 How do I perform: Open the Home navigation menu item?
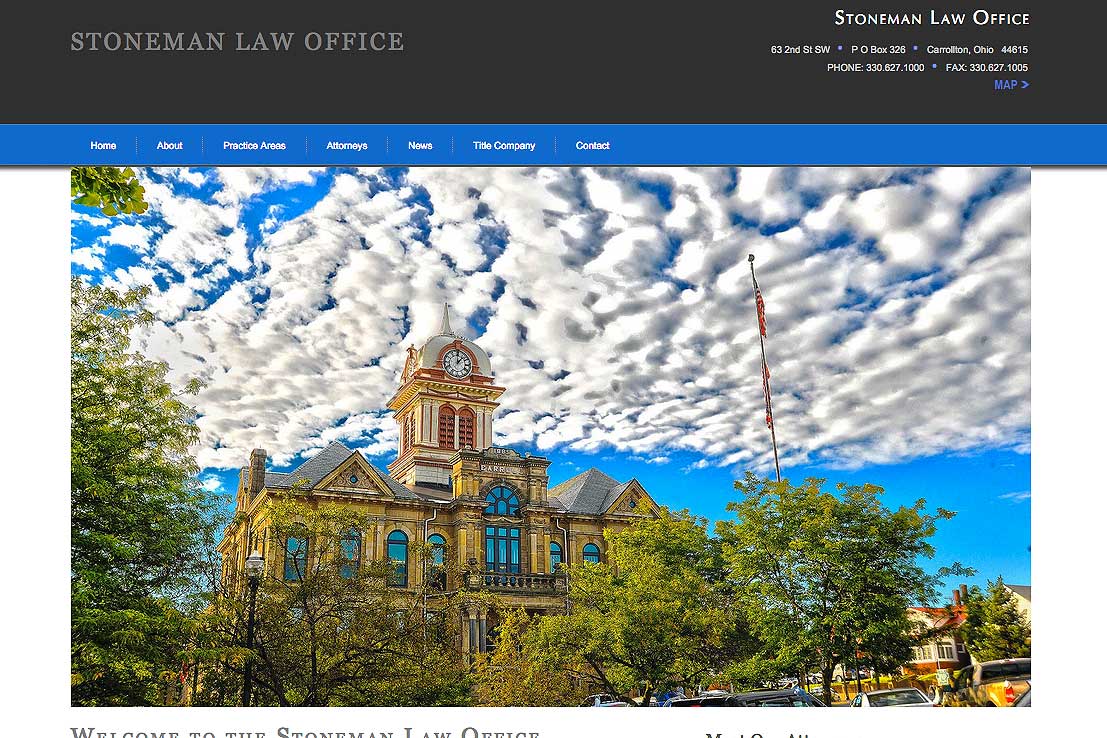103,145
